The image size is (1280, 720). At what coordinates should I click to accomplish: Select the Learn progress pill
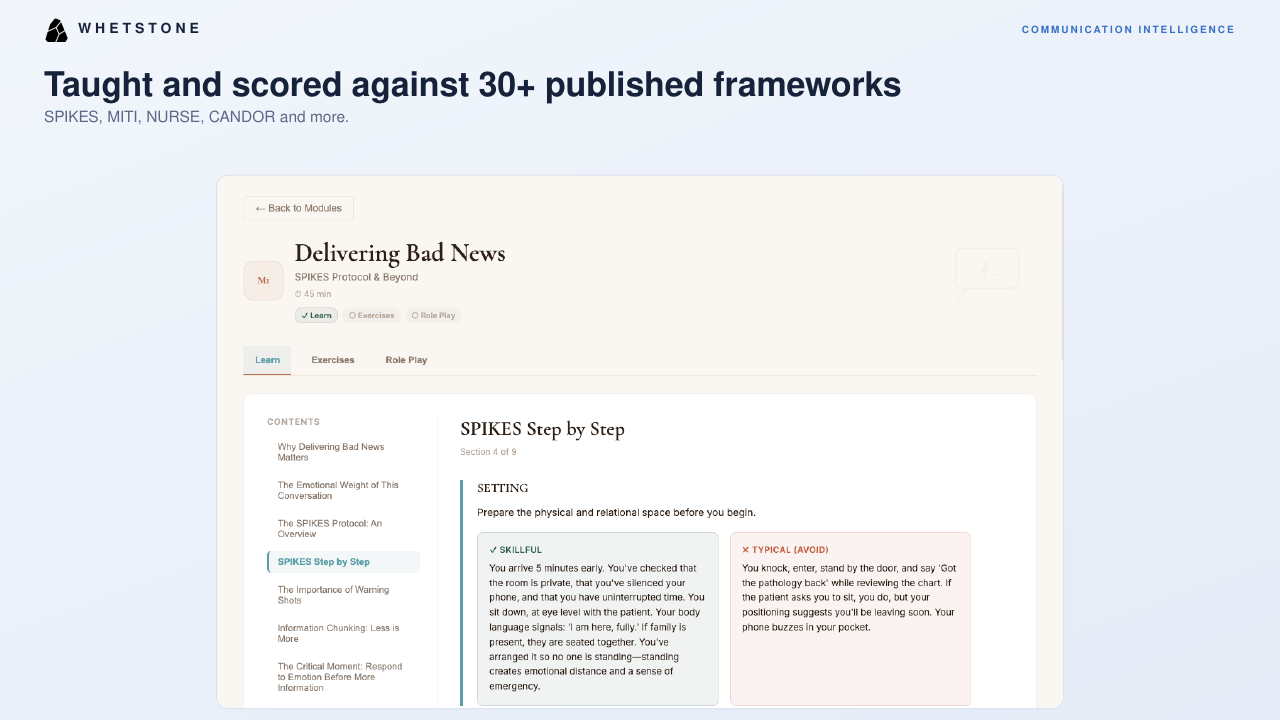[316, 315]
